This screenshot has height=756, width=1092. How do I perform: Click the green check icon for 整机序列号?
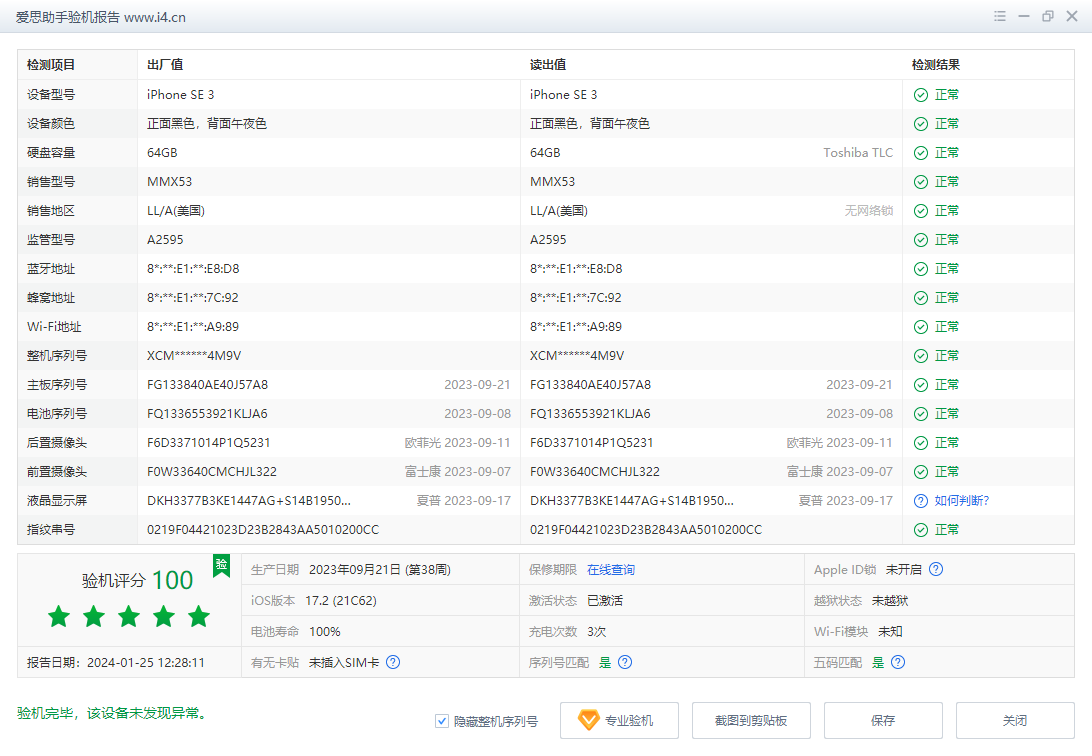click(921, 356)
